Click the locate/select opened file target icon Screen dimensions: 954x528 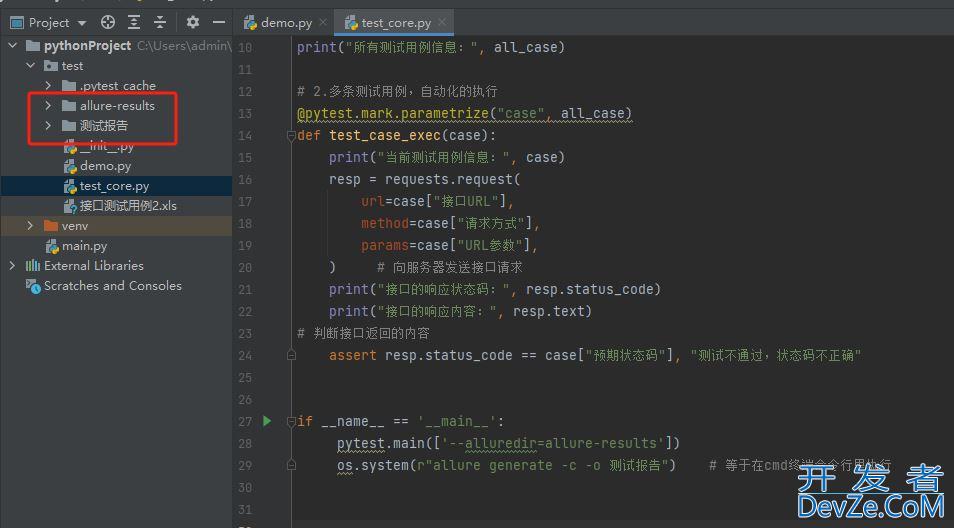pos(108,23)
